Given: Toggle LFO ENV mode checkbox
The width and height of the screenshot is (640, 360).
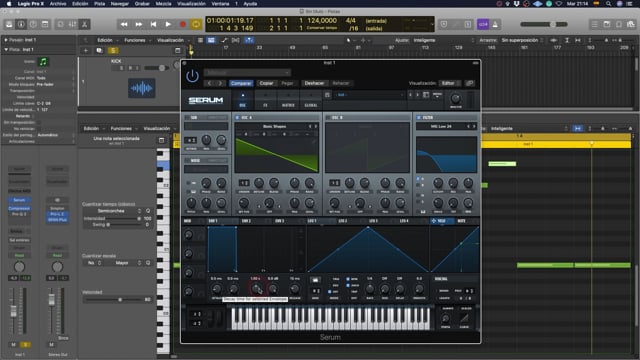Looking at the screenshot, I should [x=330, y=291].
